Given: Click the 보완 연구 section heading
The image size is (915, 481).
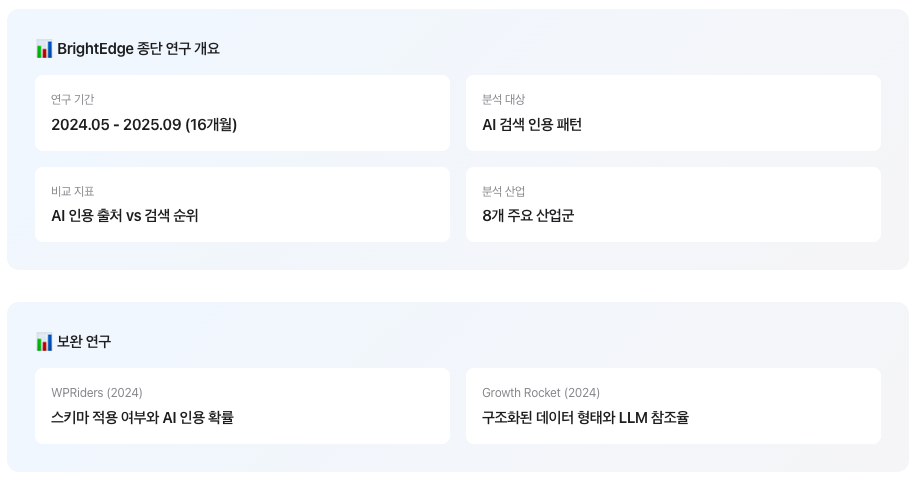Looking at the screenshot, I should 84,341.
